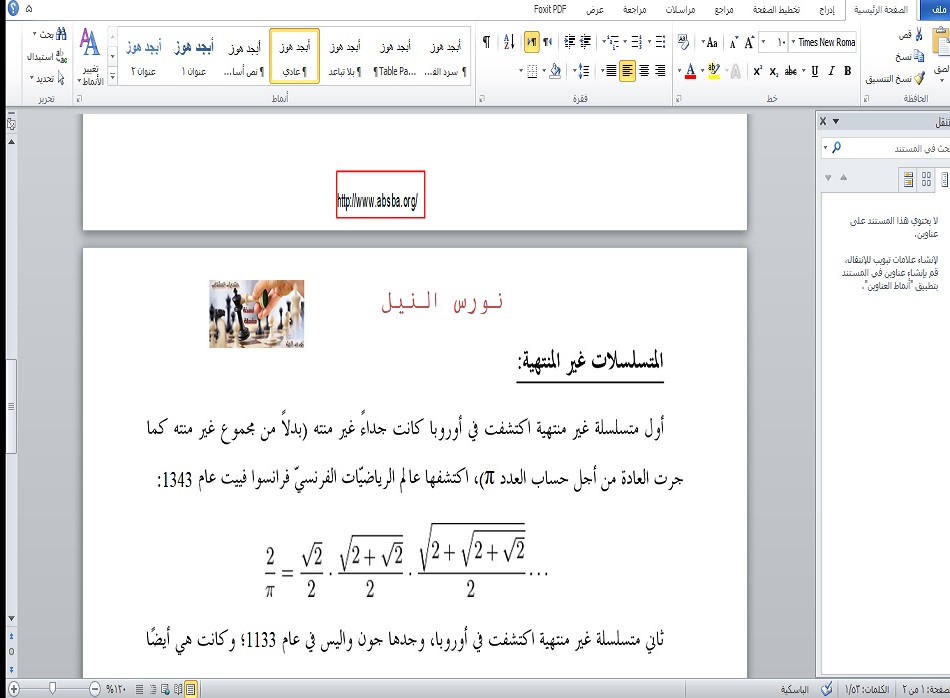Click the http://www.absba.org/ link
950x698 pixels.
382,201
